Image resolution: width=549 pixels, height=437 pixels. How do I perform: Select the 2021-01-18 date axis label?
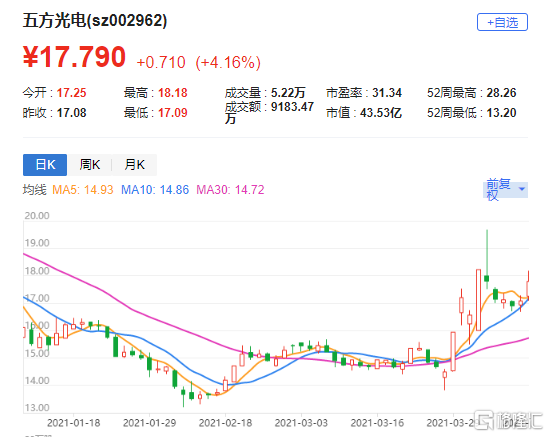(74, 423)
